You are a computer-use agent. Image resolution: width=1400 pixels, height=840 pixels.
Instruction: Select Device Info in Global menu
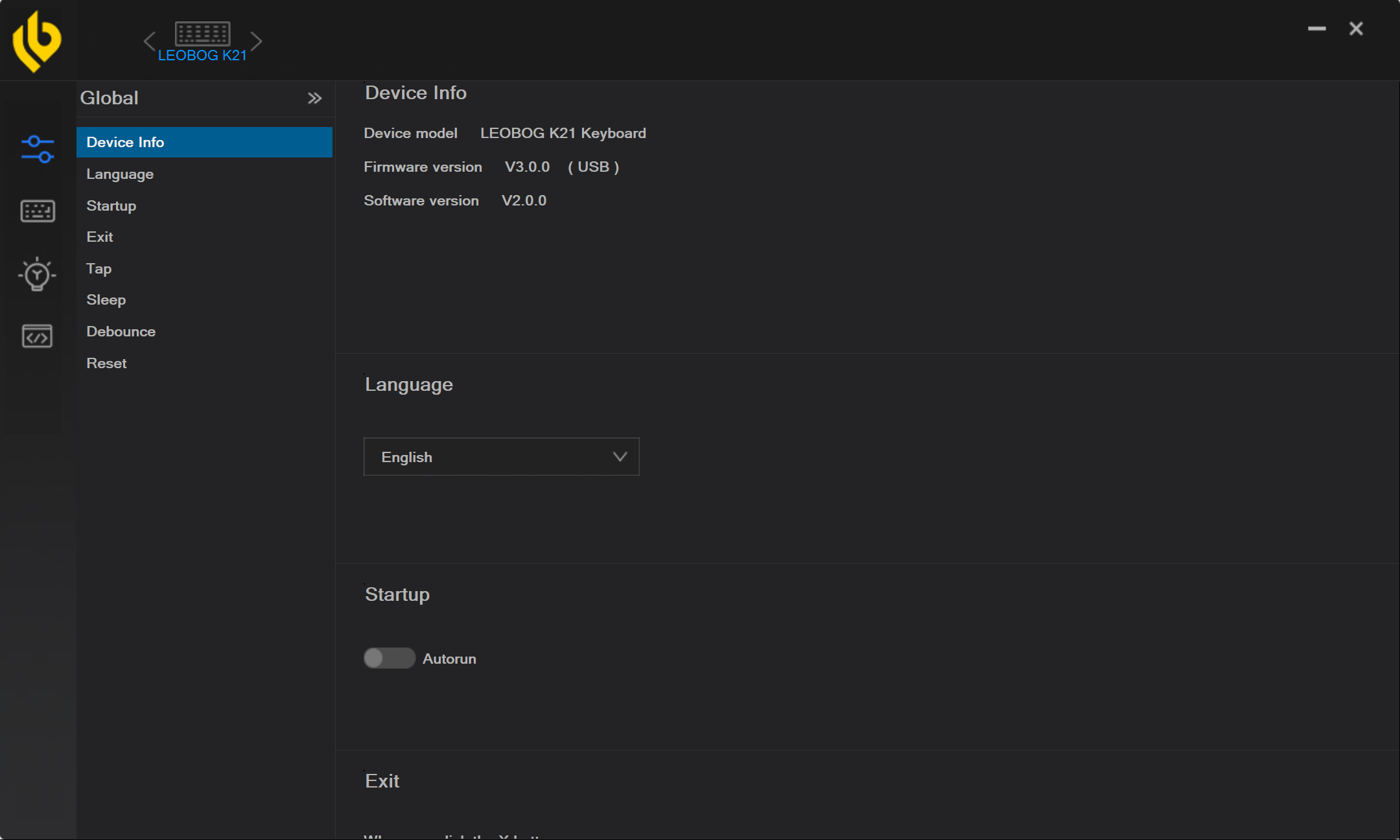pos(204,142)
